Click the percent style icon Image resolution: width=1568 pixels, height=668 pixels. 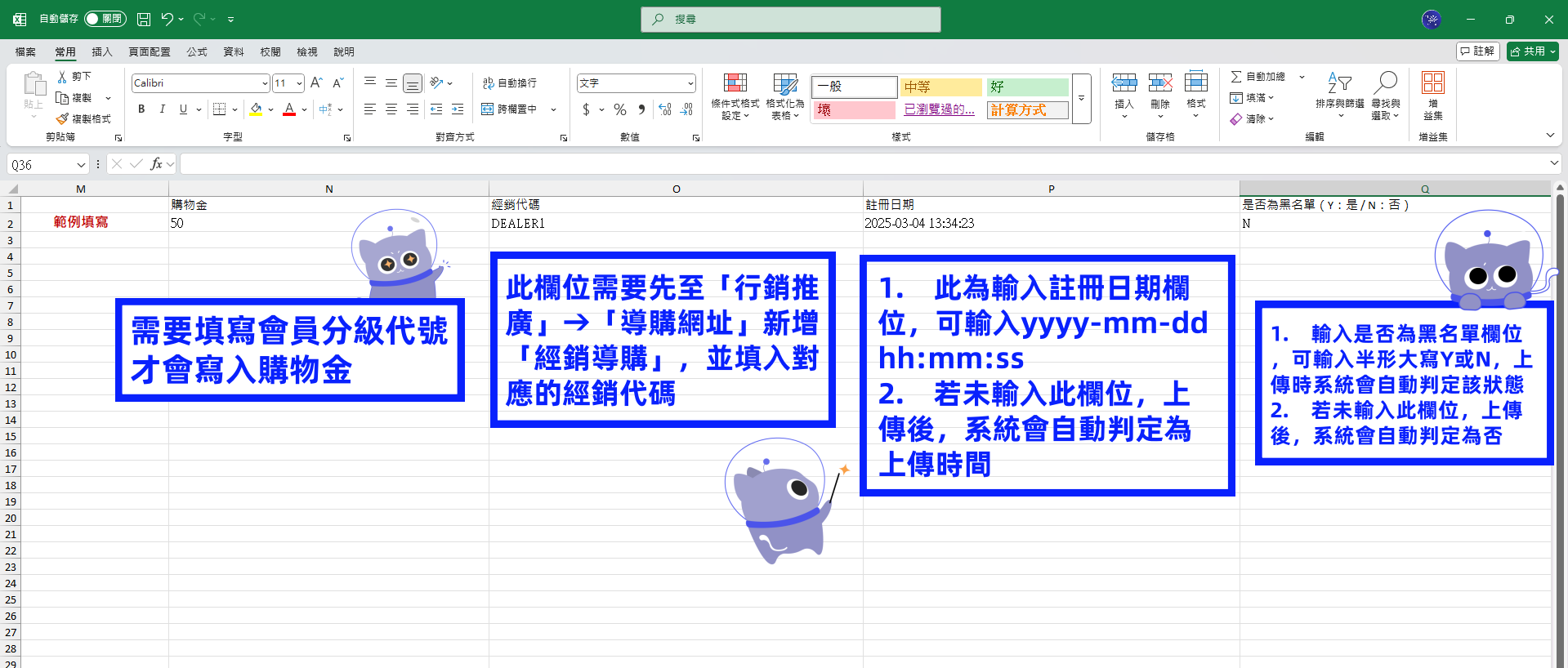click(620, 109)
